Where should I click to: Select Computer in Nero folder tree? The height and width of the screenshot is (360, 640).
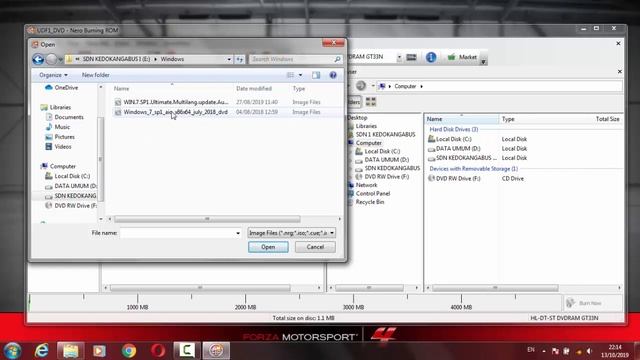tap(369, 143)
